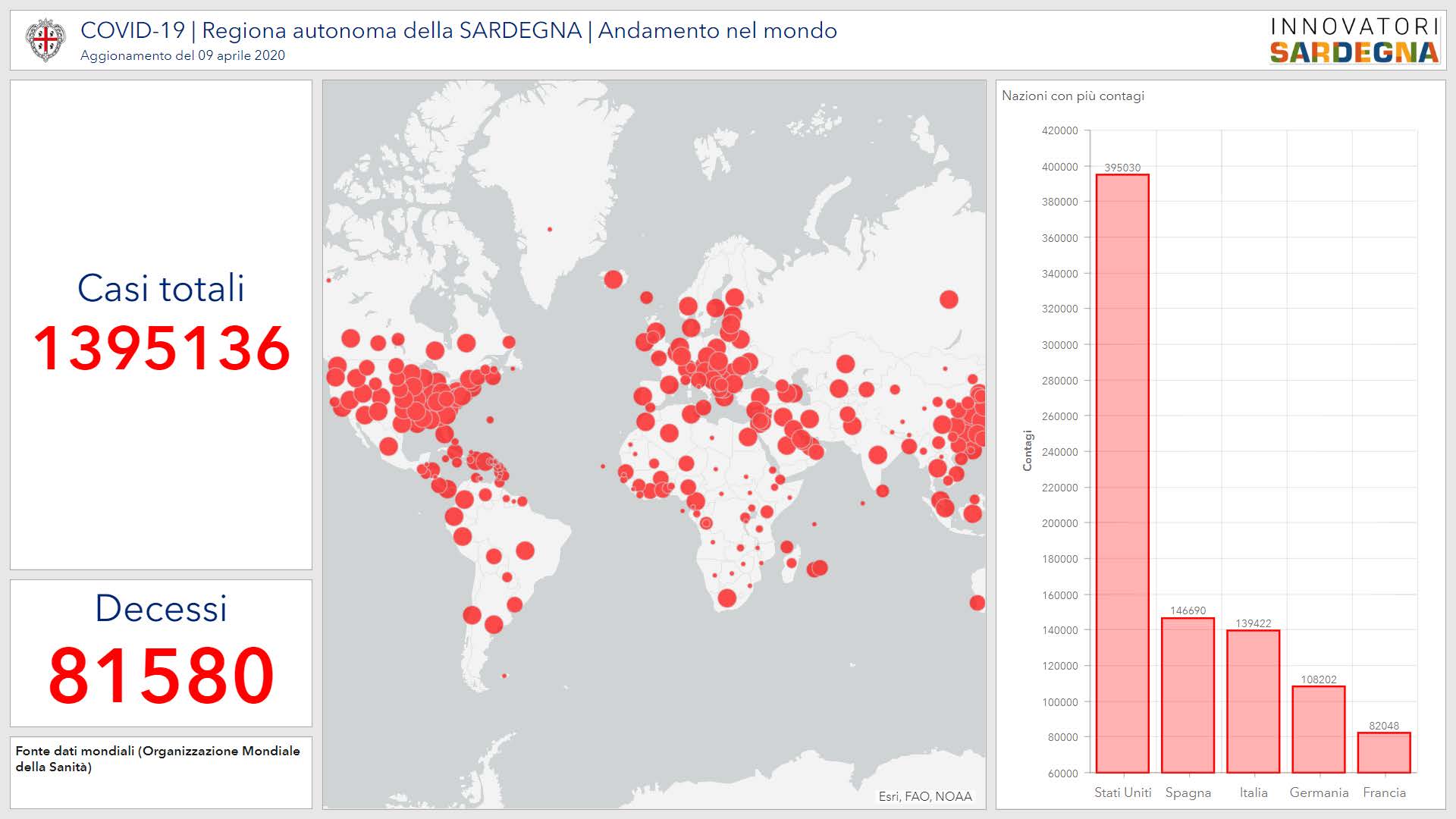Click the Germania bar in chart

pyautogui.click(x=1319, y=729)
